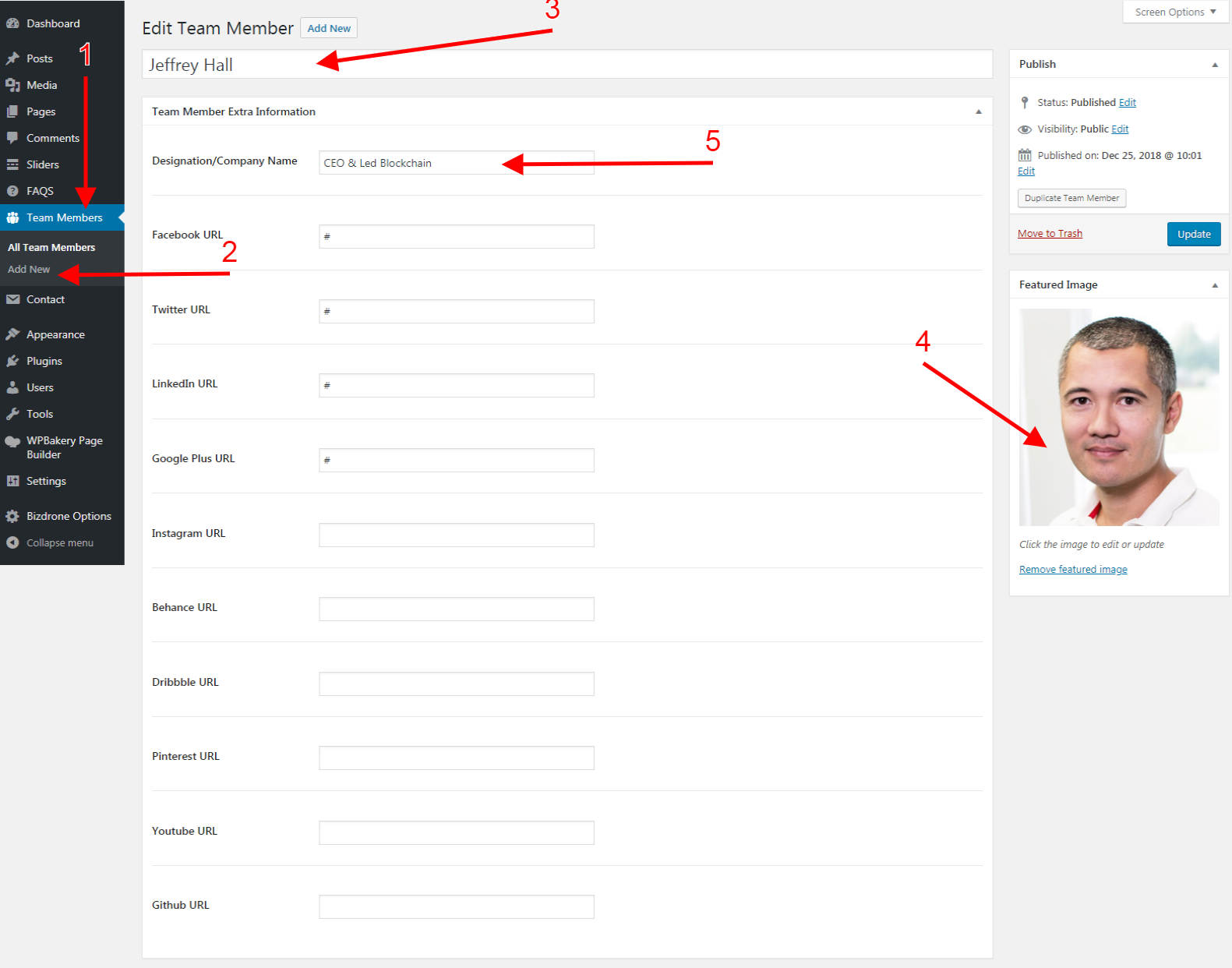
Task: Select Add New in sidebar submenu
Action: click(29, 269)
